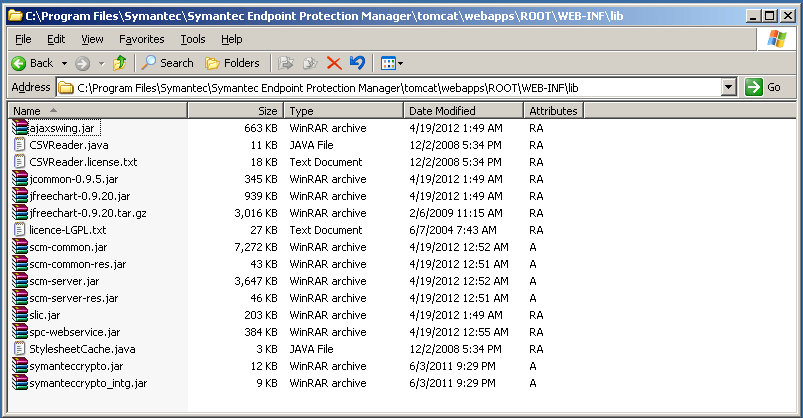Click the 3,647 KB size value
Viewport: 803px width, 418px height.
tap(256, 281)
